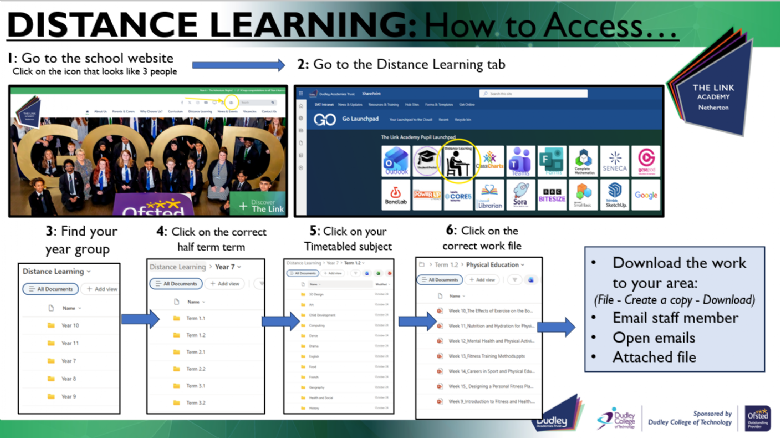Click Recent link beside Go Launchpad

tap(443, 119)
